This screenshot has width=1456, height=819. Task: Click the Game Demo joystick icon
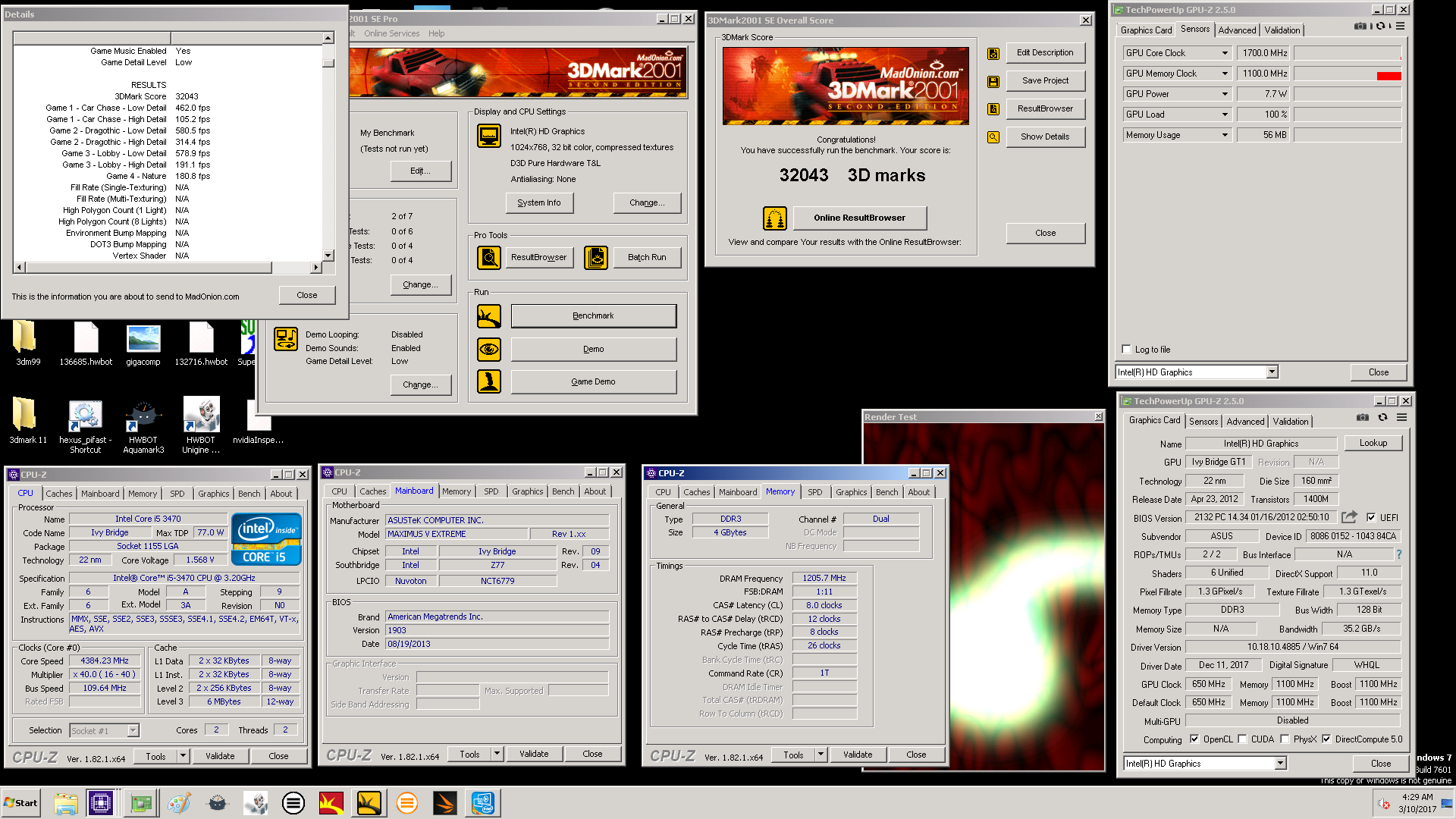point(489,381)
